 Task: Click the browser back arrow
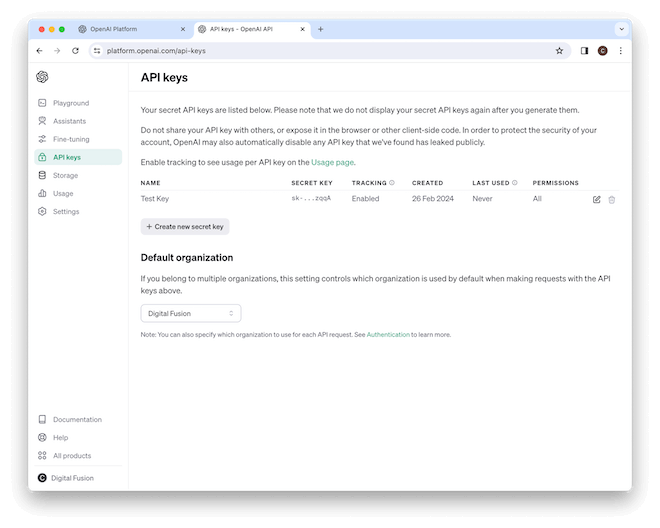point(40,51)
